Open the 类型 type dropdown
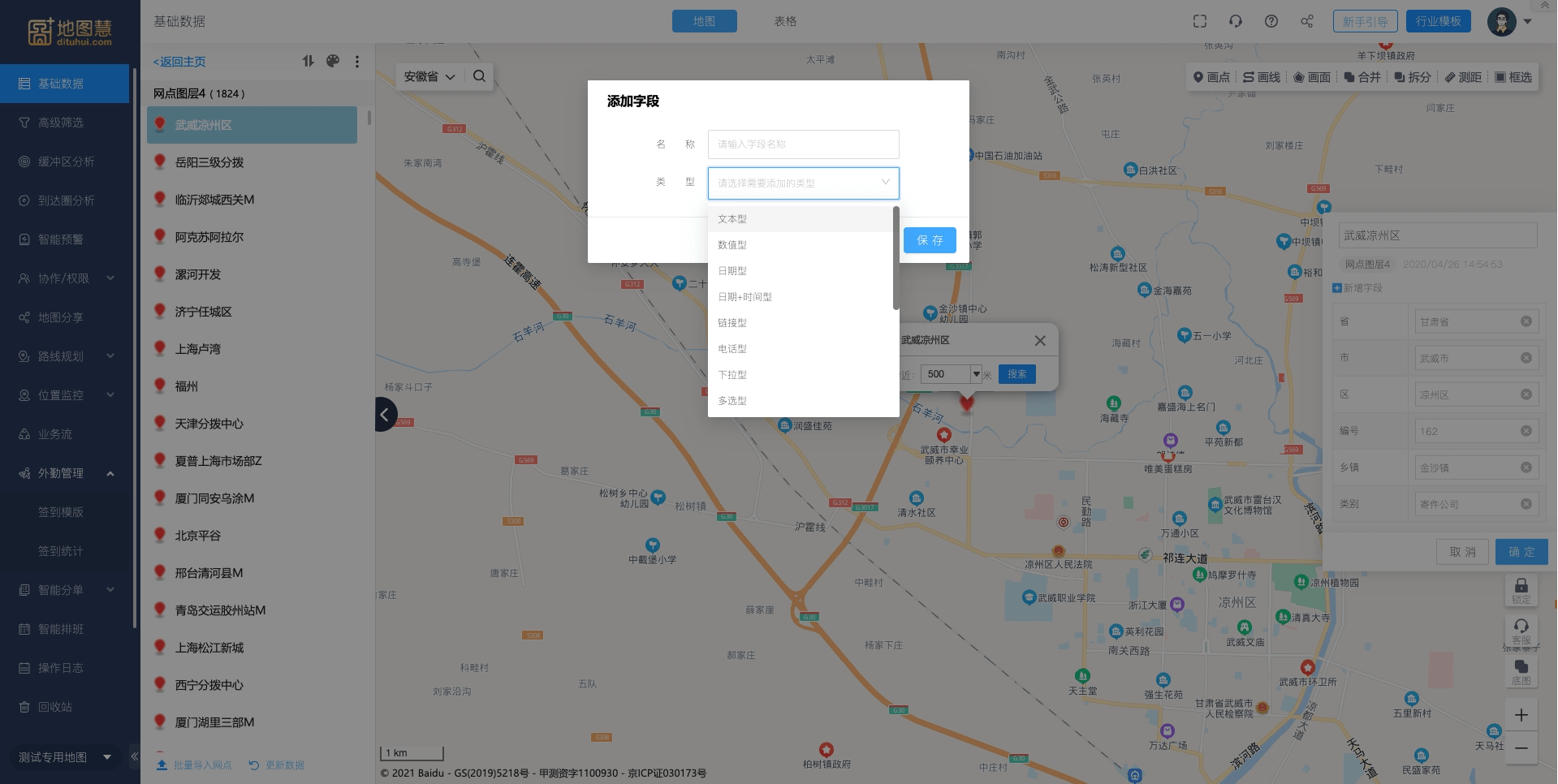 [803, 183]
